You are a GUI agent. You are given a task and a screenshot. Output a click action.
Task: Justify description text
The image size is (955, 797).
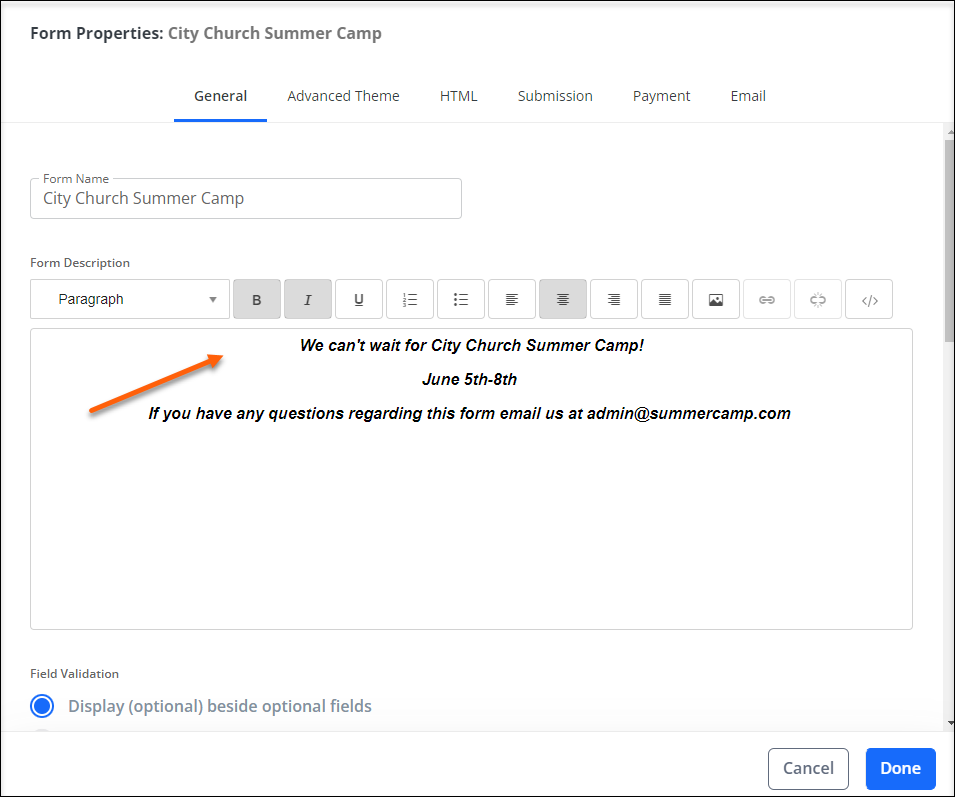[x=664, y=299]
